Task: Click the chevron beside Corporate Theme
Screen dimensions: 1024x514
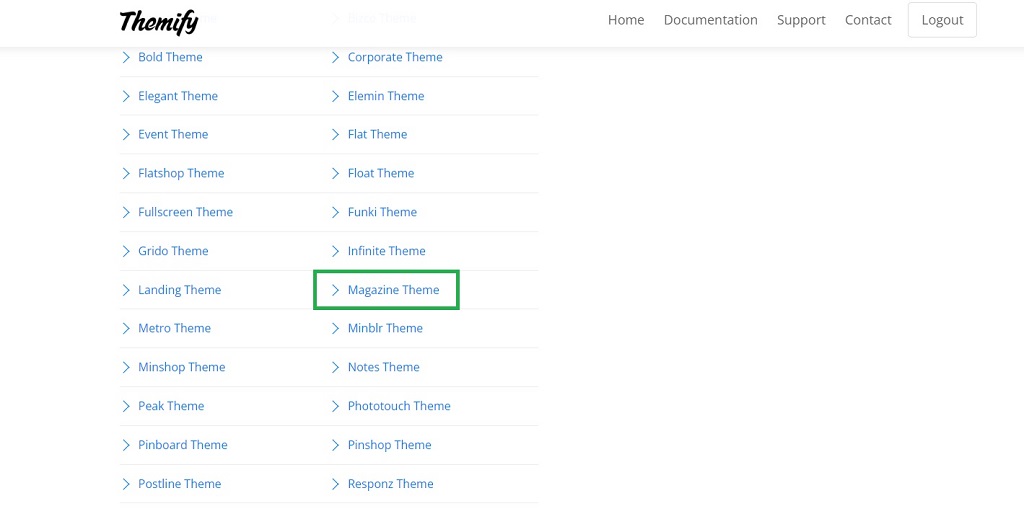Action: coord(336,57)
